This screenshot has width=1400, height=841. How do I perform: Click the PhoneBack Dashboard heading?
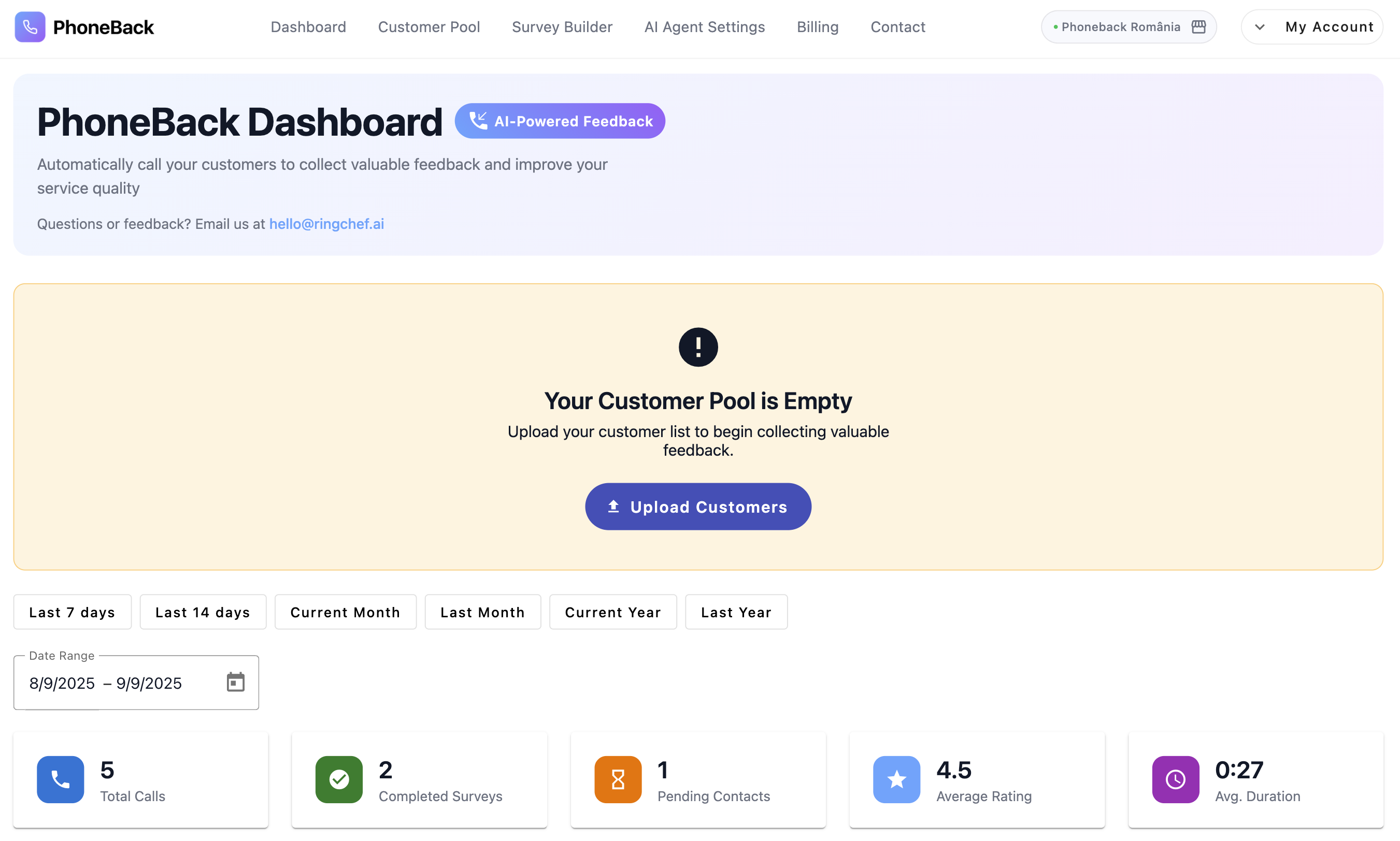tap(239, 121)
